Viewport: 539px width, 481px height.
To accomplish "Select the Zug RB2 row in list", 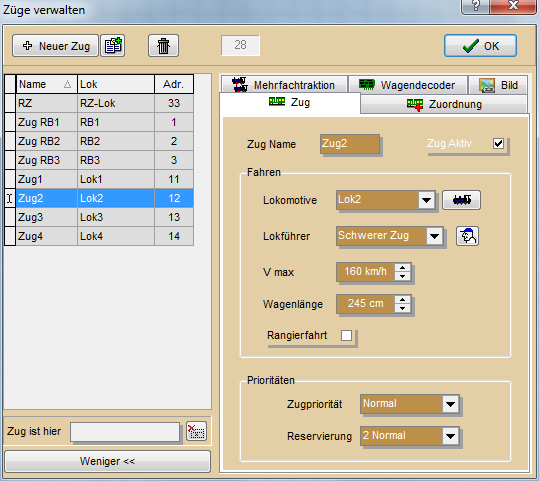I will click(104, 141).
